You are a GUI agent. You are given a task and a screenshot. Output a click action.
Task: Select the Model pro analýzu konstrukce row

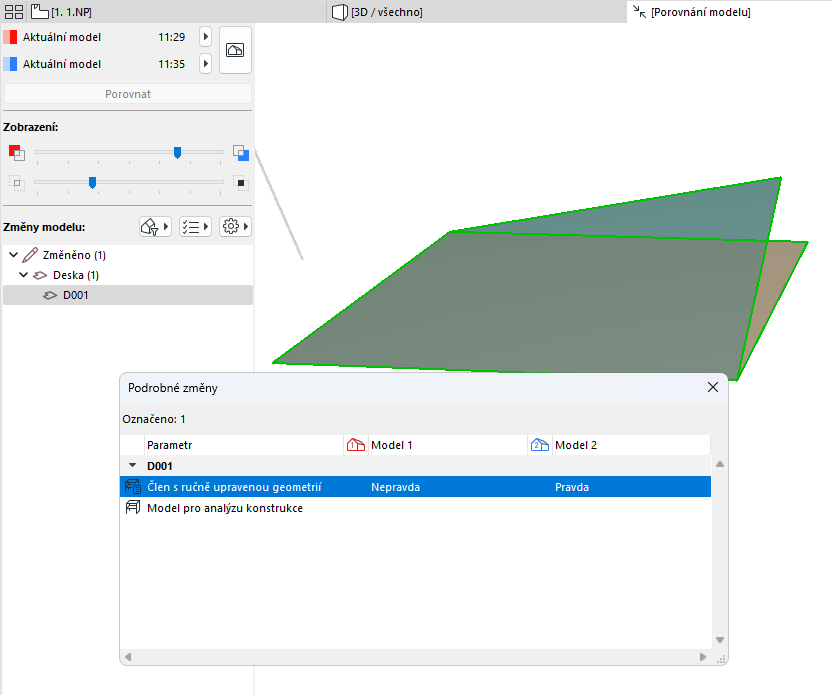pyautogui.click(x=415, y=508)
